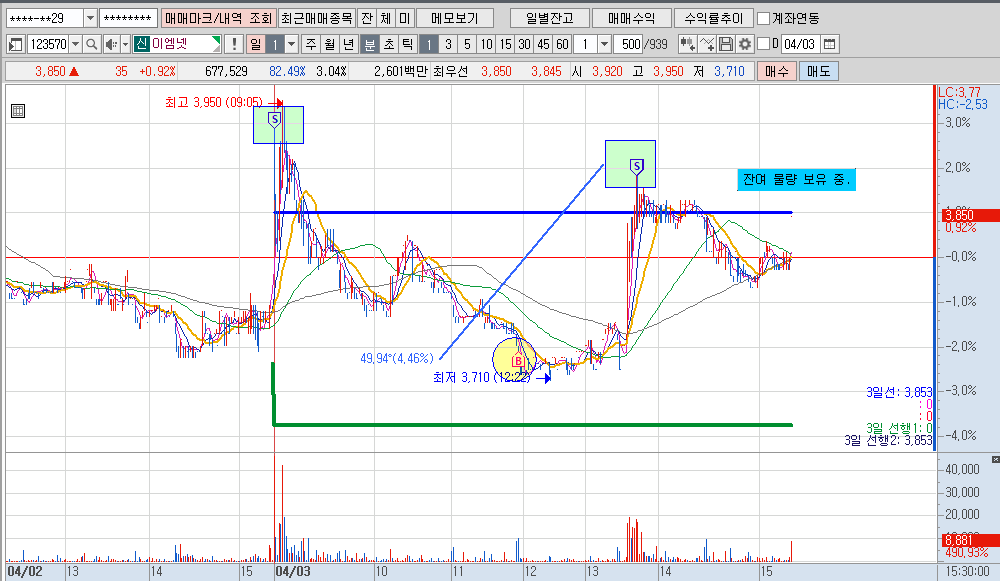Screen dimensions: 1000x581
Task: Click the stock code input 123570
Action: 48,44
